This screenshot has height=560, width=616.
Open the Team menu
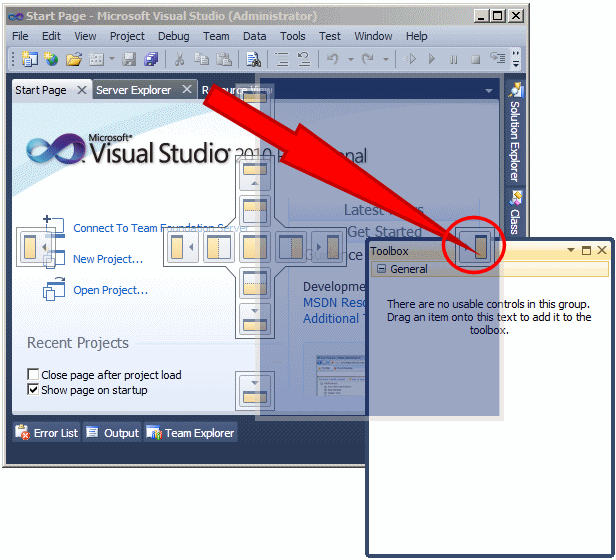[x=216, y=36]
